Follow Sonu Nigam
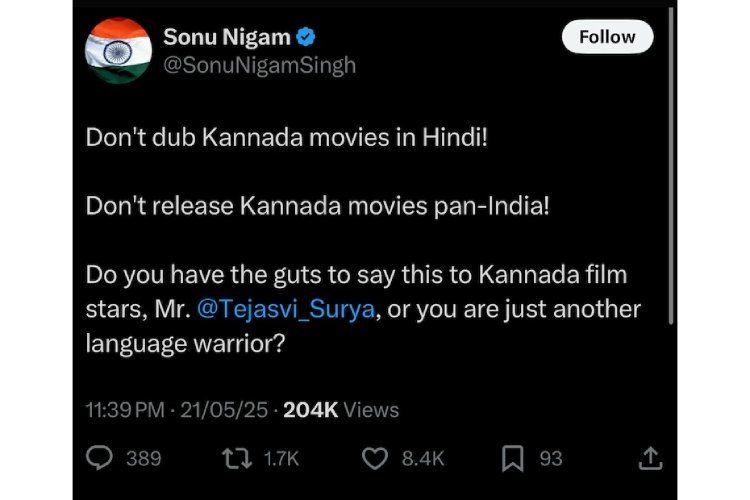 point(607,37)
